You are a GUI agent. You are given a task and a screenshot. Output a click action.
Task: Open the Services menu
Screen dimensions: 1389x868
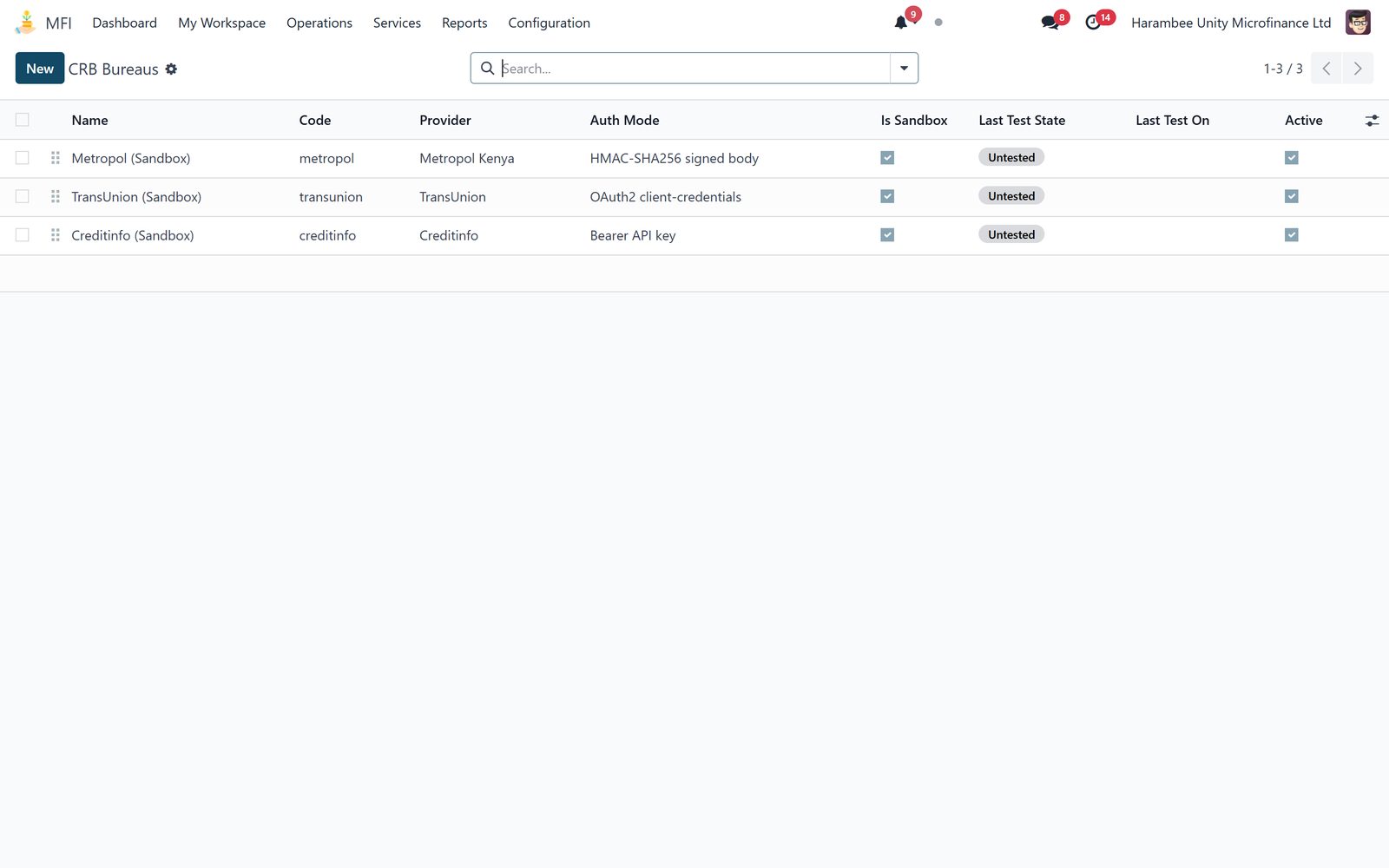tap(397, 23)
